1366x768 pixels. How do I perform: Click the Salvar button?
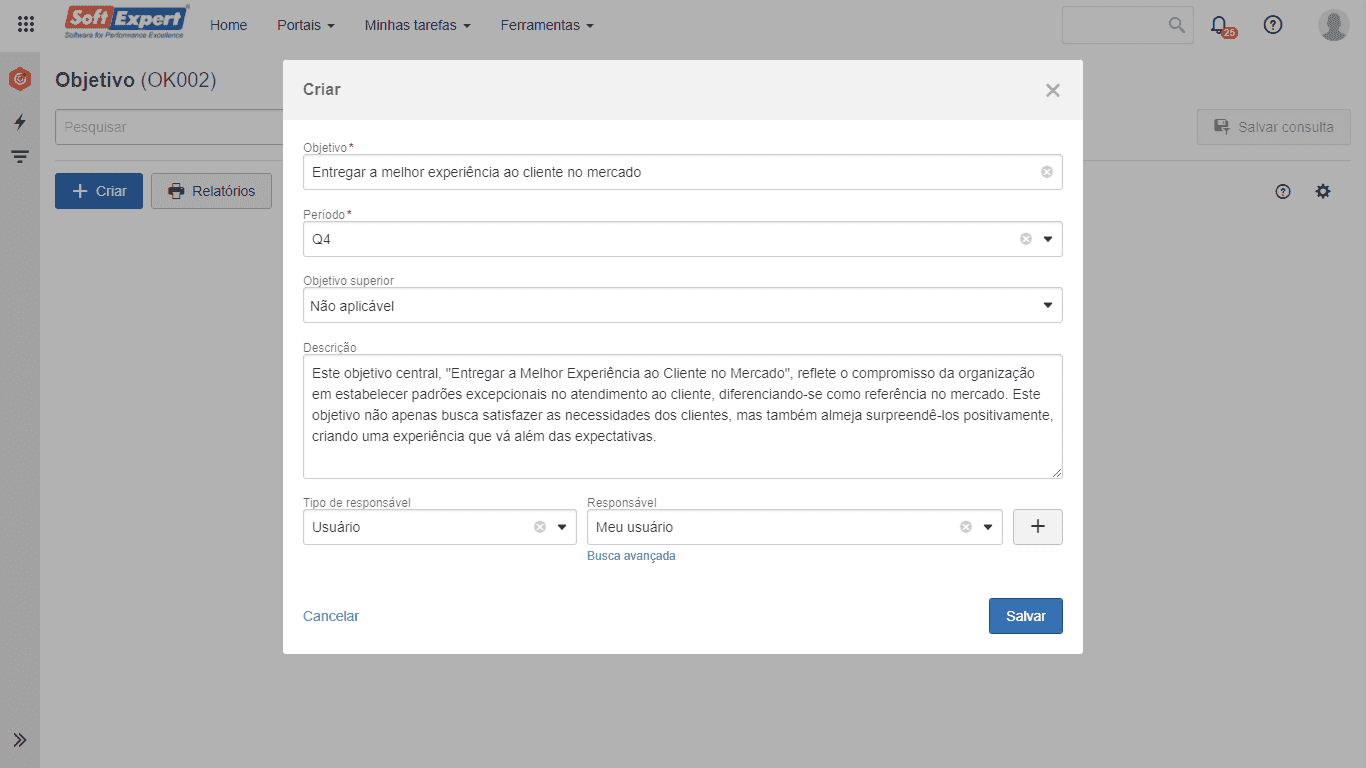pos(1026,616)
